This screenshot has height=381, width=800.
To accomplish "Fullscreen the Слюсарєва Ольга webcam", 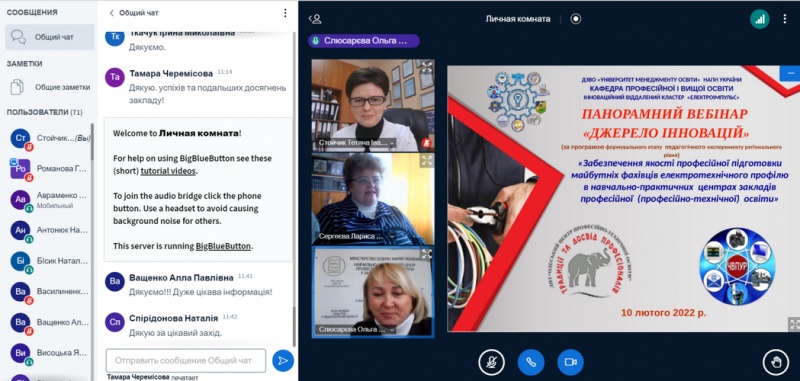I will [x=426, y=254].
